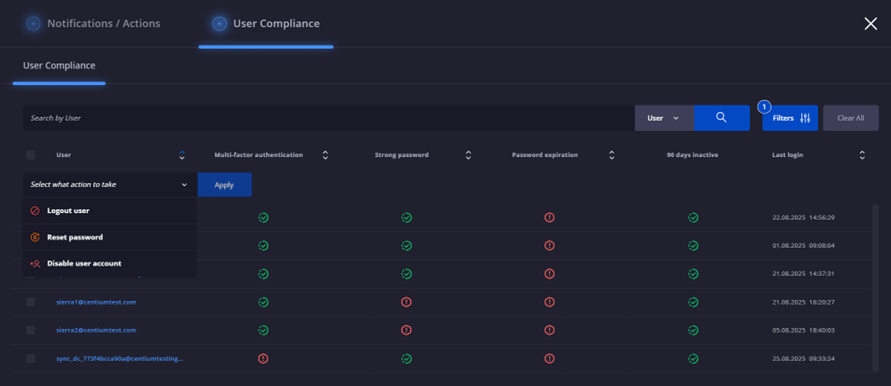Click MFA check icon for sierra1@centiumtest.com

(x=263, y=302)
